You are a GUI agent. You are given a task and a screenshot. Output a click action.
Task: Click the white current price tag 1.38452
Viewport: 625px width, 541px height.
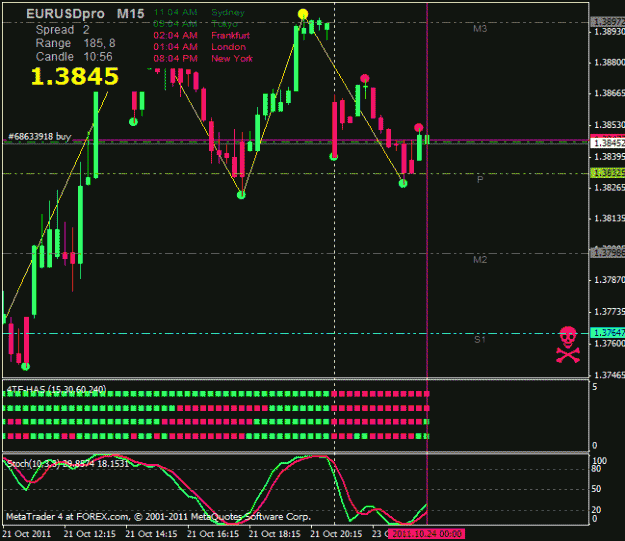point(607,143)
